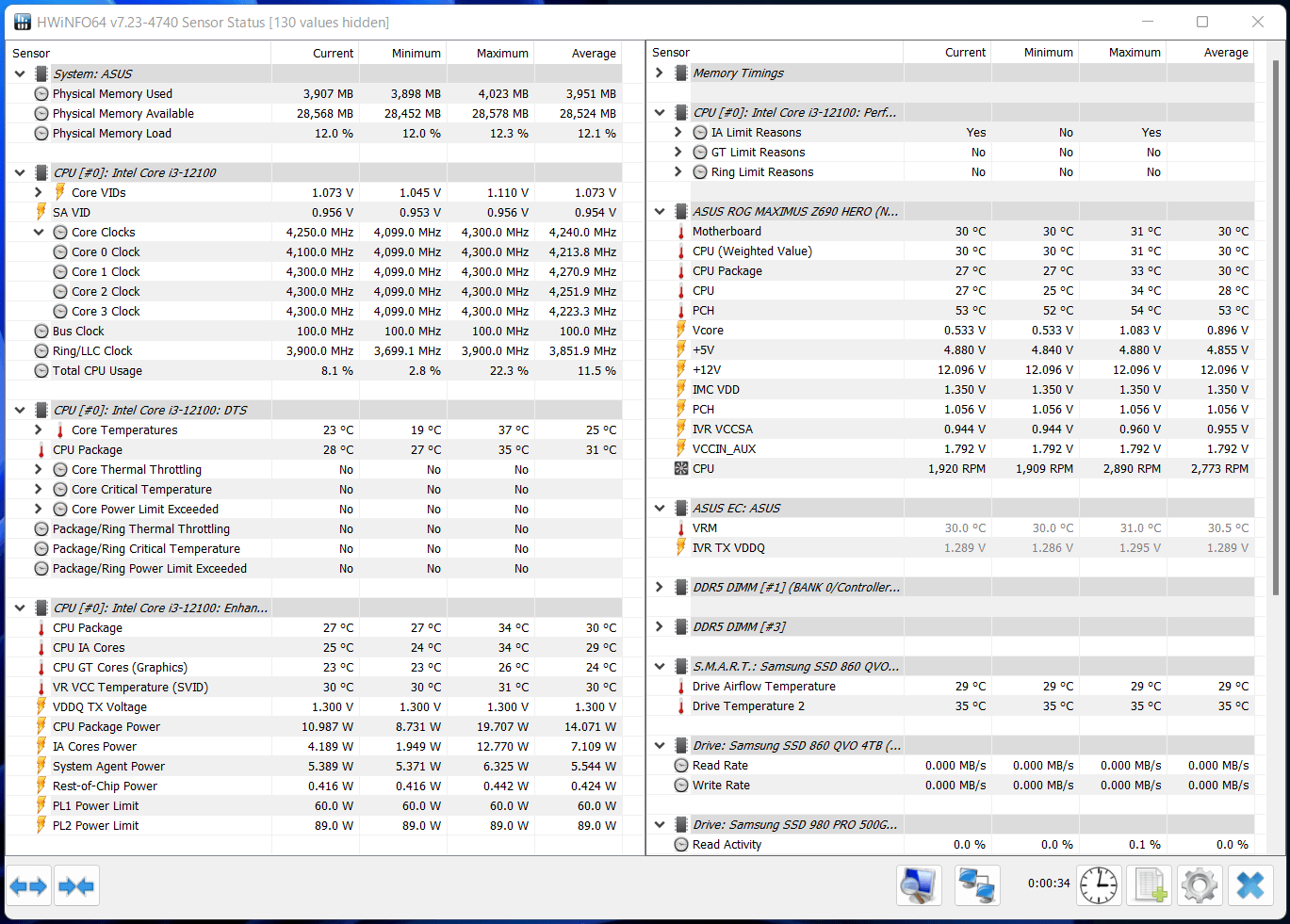Image resolution: width=1290 pixels, height=924 pixels.
Task: Open sensor settings gear icon
Action: pos(1199,885)
